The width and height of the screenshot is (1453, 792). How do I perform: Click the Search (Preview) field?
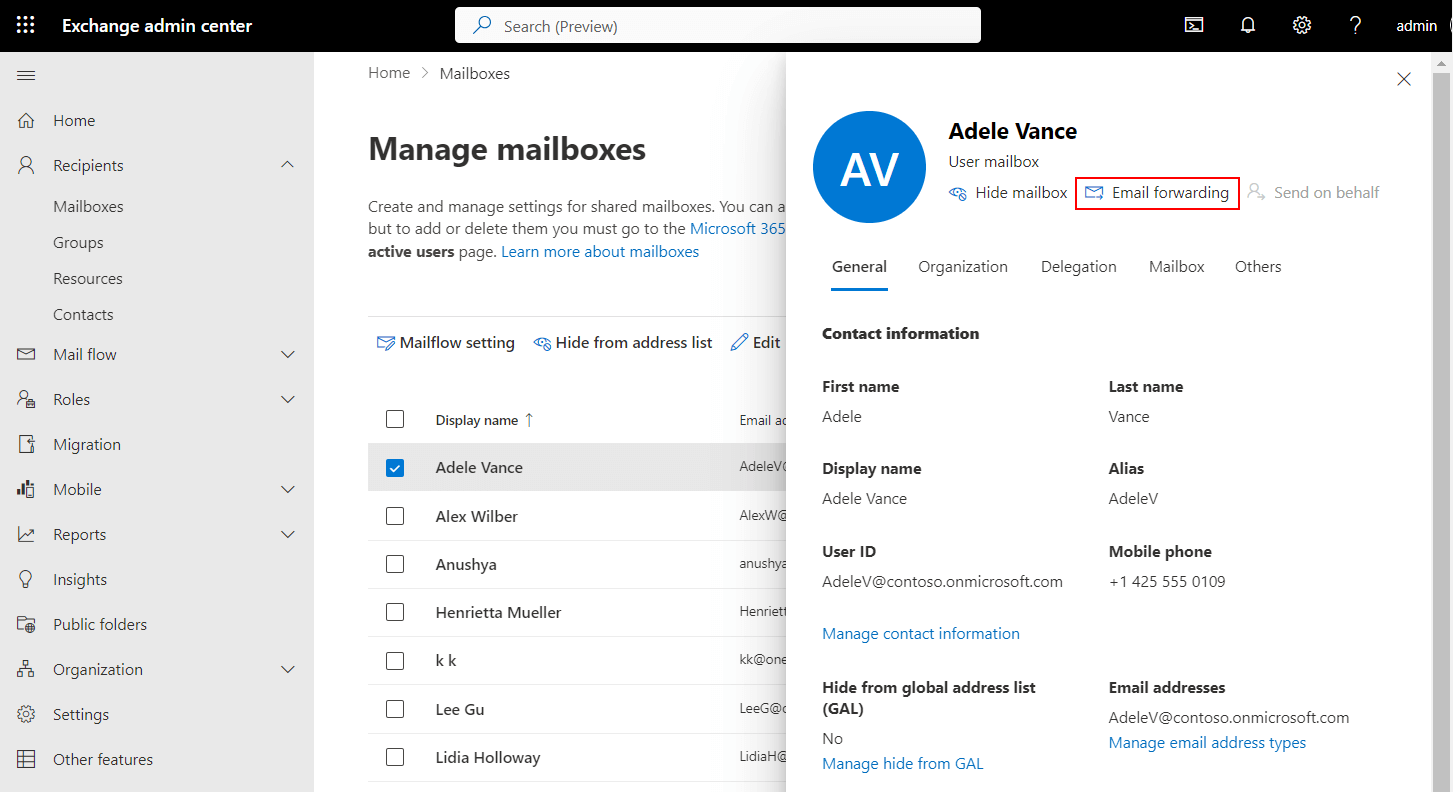716,25
